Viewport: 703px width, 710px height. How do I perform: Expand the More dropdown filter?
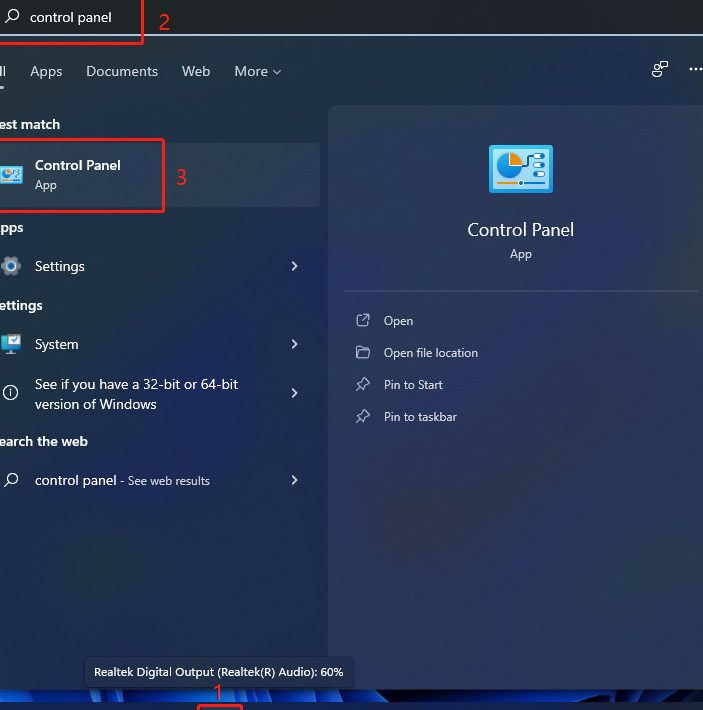258,72
